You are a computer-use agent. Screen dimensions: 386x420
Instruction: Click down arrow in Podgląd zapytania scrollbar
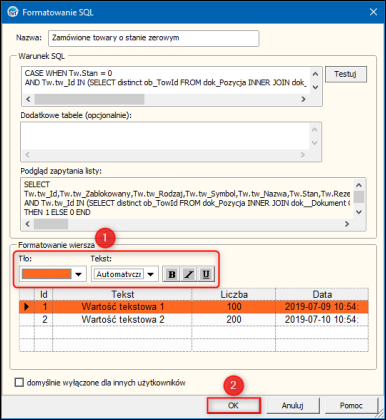[359, 212]
